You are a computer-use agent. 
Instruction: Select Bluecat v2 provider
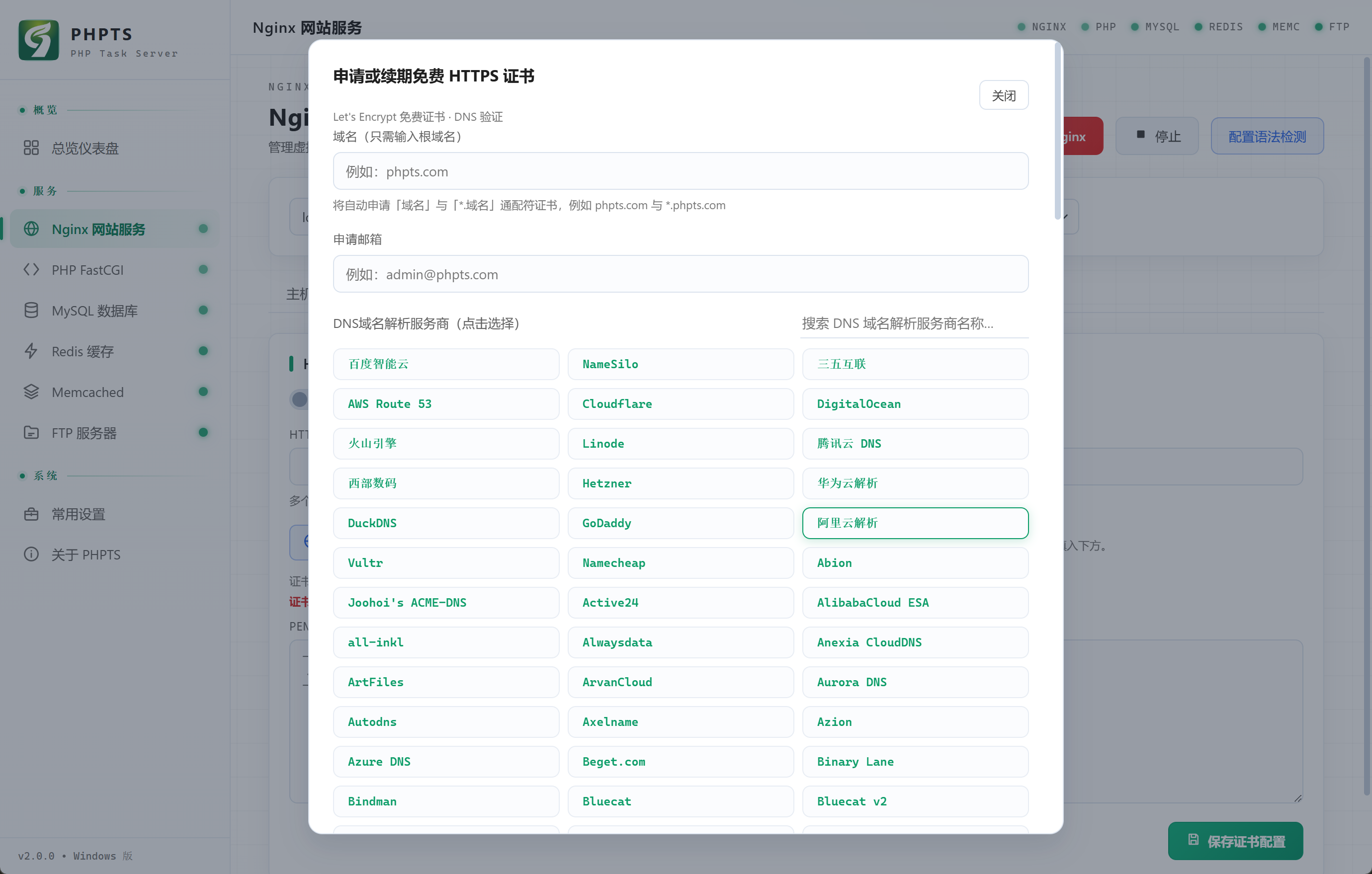click(915, 801)
